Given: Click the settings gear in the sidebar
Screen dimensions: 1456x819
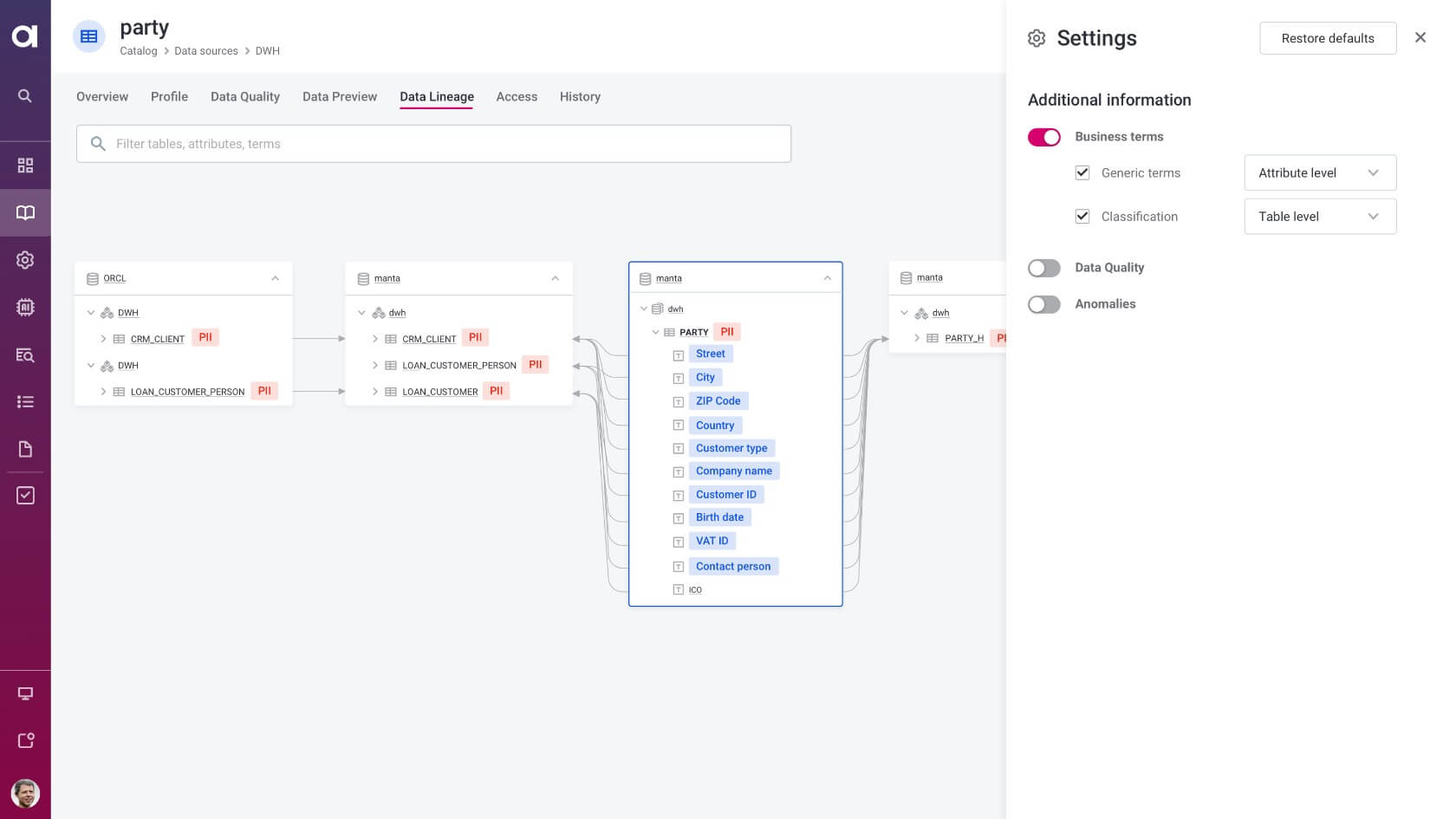Looking at the screenshot, I should pyautogui.click(x=25, y=259).
